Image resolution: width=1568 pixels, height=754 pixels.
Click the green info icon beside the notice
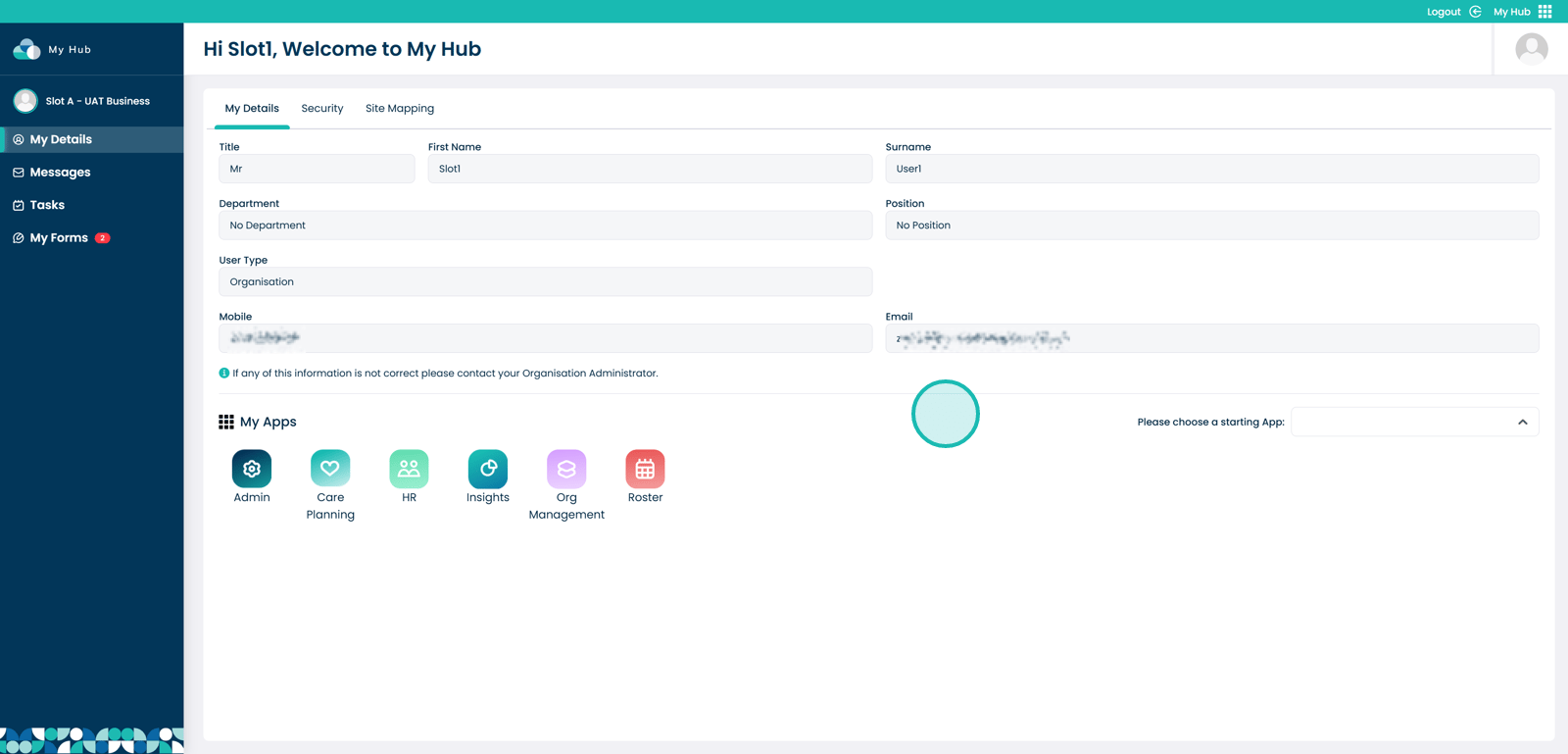coord(224,373)
